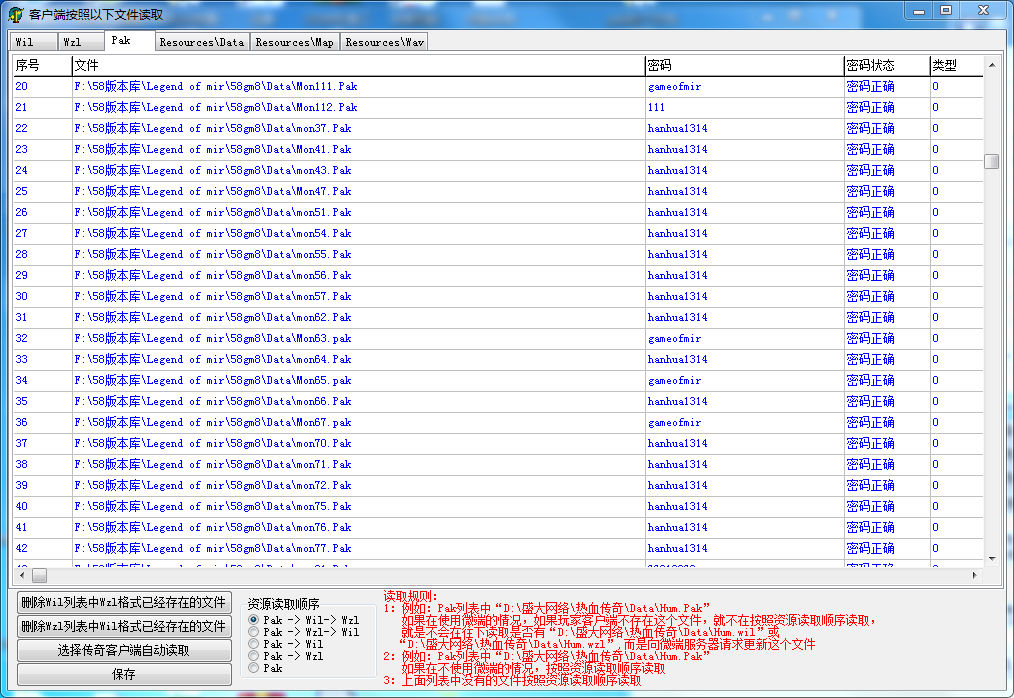Screen dimensions: 1014x698
Task: Minimize the window
Action: (919, 11)
